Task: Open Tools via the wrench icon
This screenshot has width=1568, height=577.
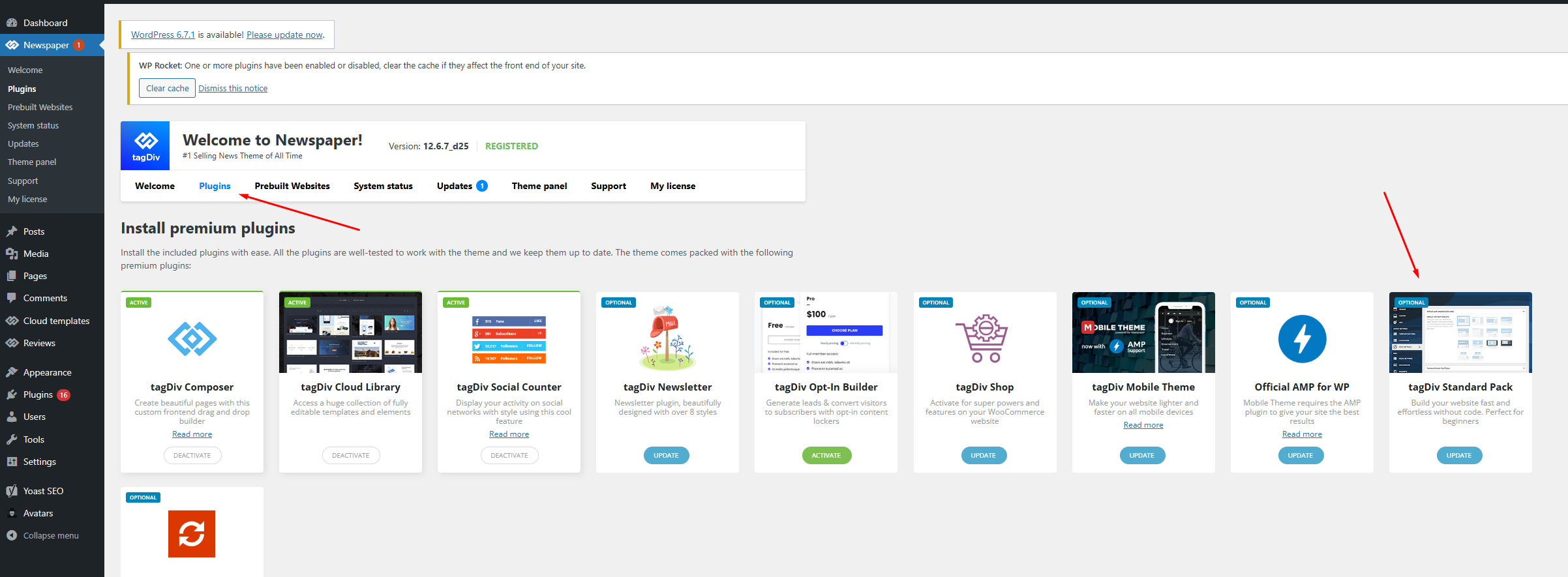Action: 12,439
